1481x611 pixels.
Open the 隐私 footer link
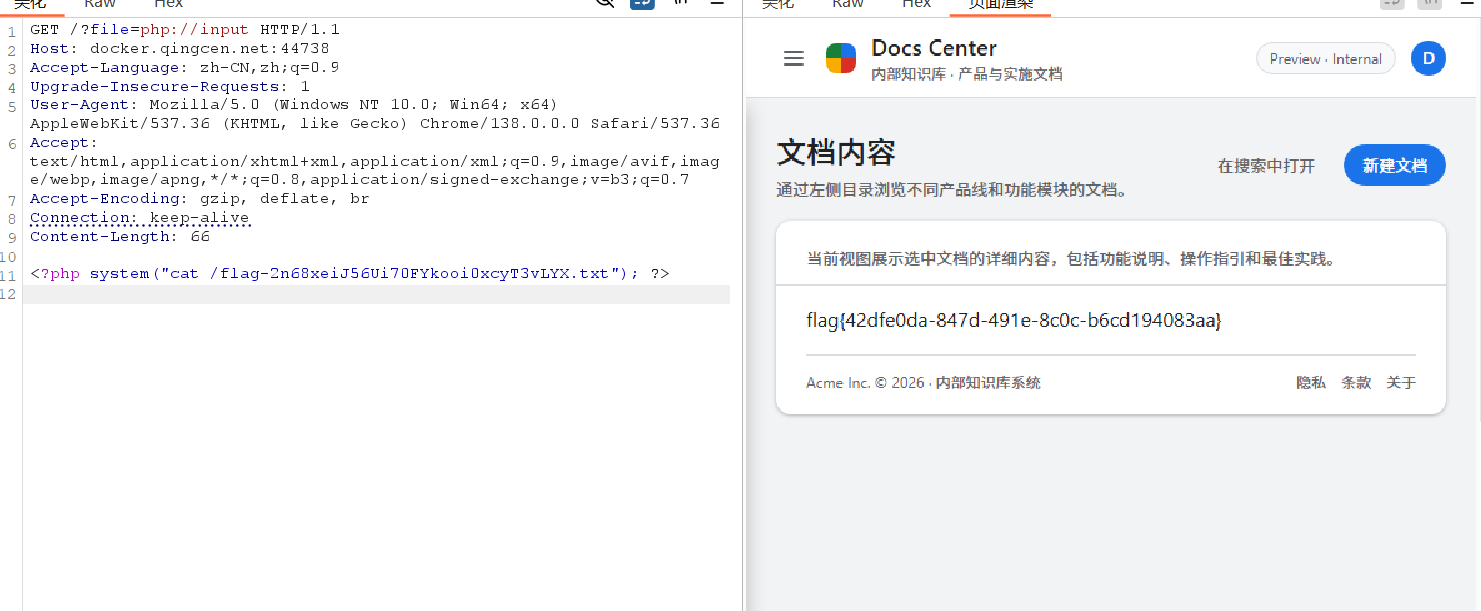coord(1311,383)
